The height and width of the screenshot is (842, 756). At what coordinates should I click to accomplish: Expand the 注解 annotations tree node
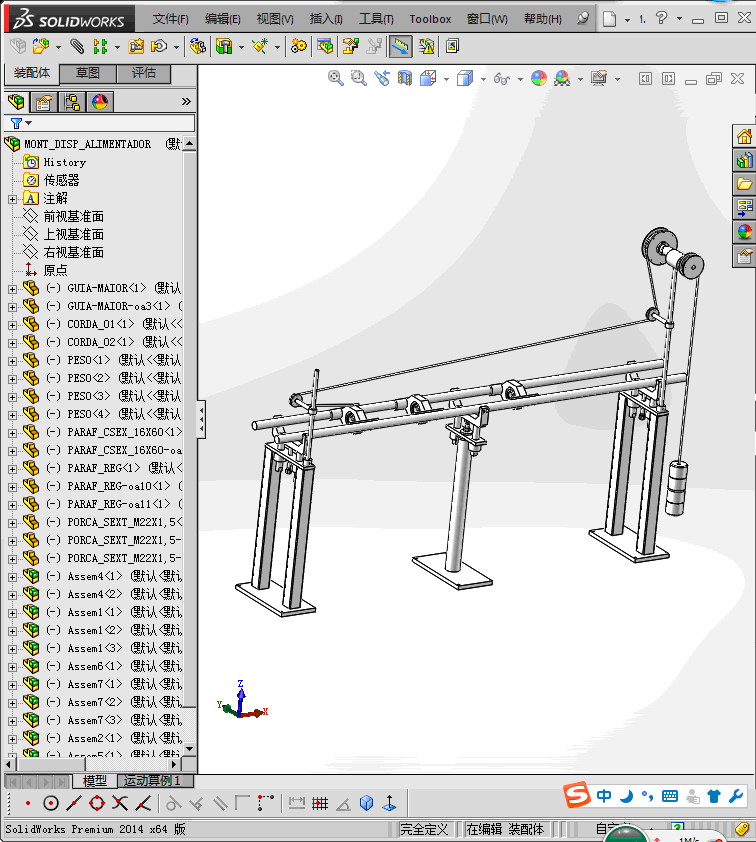[x=12, y=199]
